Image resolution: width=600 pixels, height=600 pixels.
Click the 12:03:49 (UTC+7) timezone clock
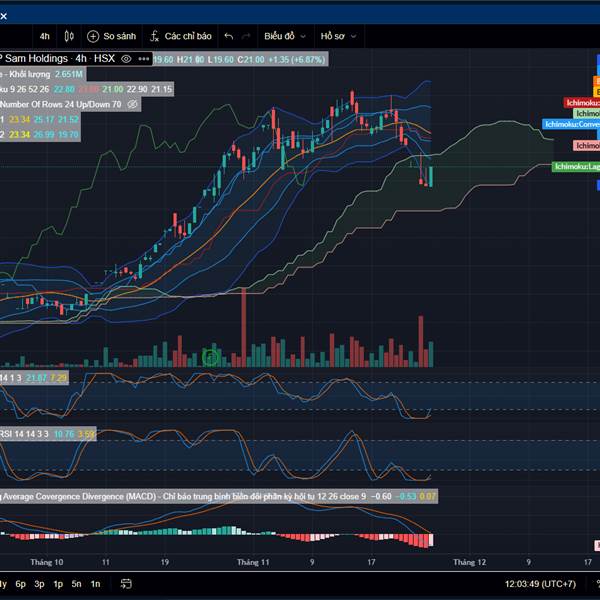540,584
